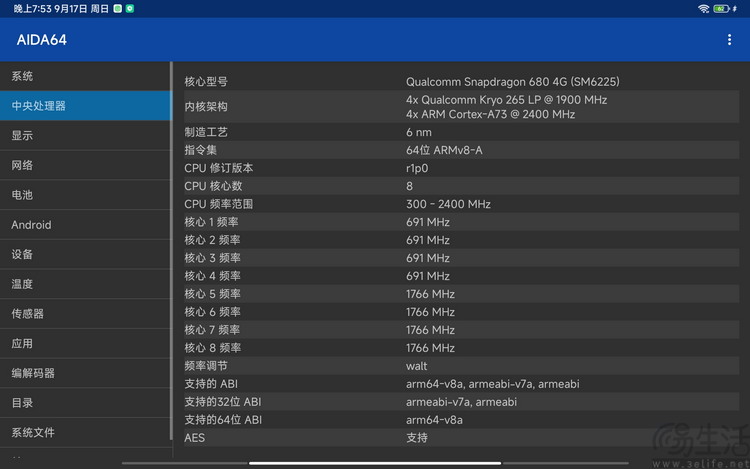Select the 核心 3 频率 row
Image resolution: width=750 pixels, height=469 pixels.
(461, 258)
